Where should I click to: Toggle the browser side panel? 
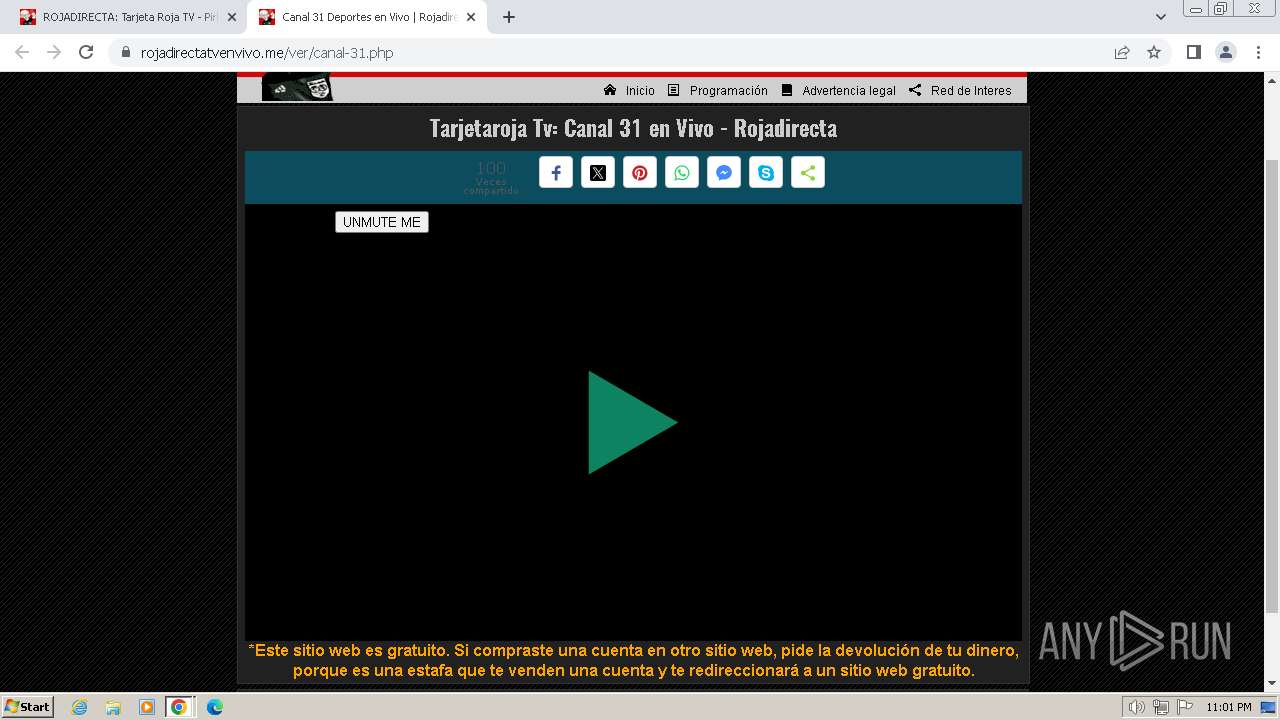point(1193,52)
